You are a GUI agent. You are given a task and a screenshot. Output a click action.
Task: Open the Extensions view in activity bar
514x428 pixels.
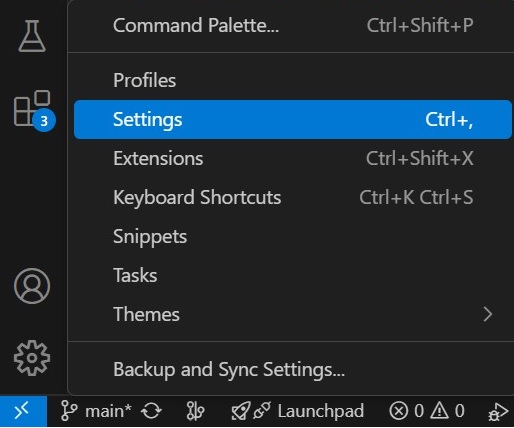(33, 109)
